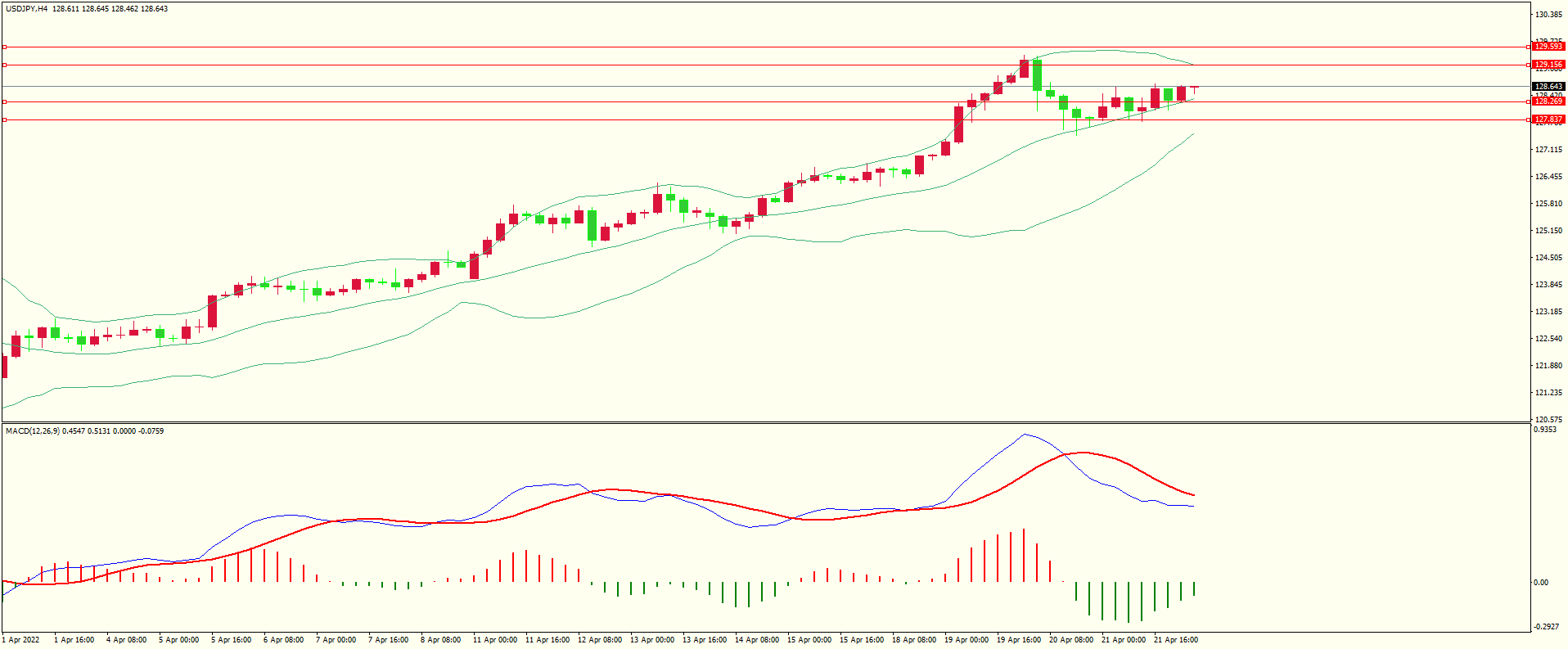The width and height of the screenshot is (1568, 649).
Task: Click the -0.2927 MACD scale value
Action: click(1547, 627)
